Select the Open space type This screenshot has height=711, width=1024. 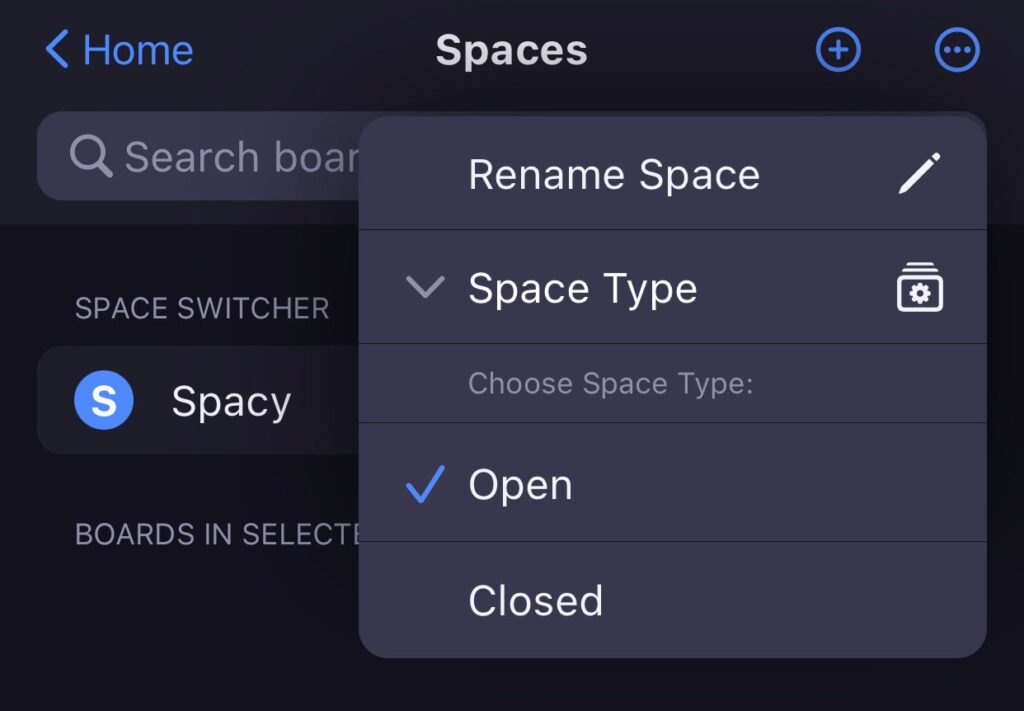click(520, 485)
